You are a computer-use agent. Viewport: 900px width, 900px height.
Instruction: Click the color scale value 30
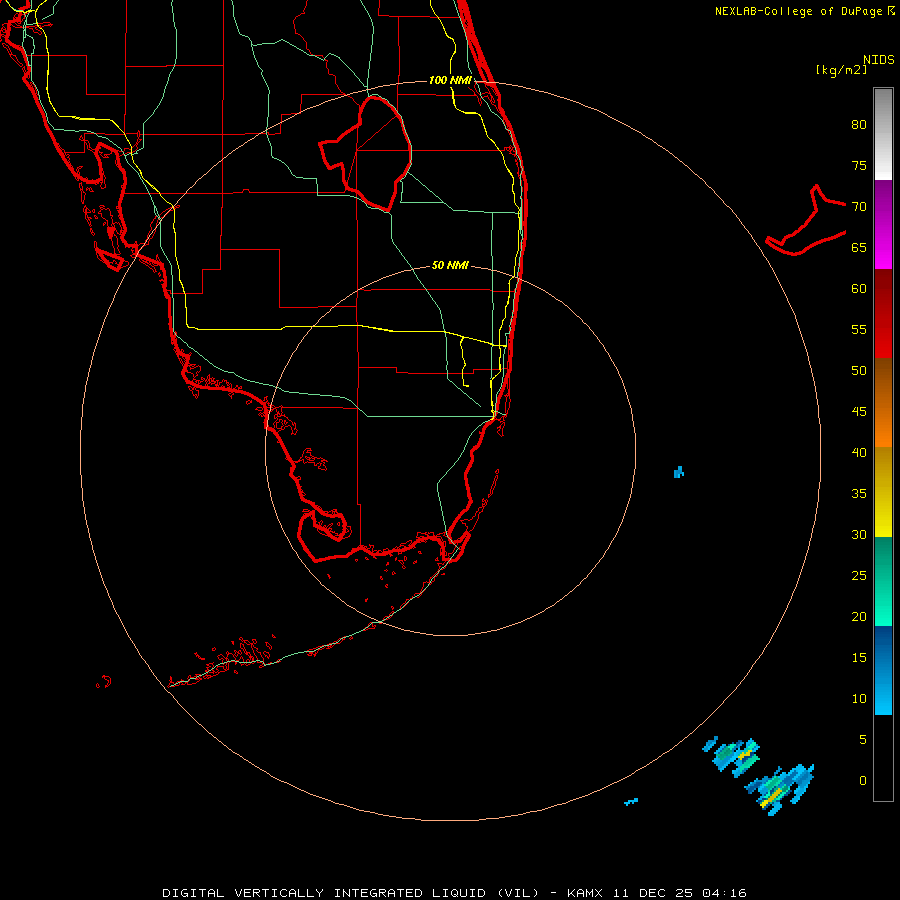(859, 534)
